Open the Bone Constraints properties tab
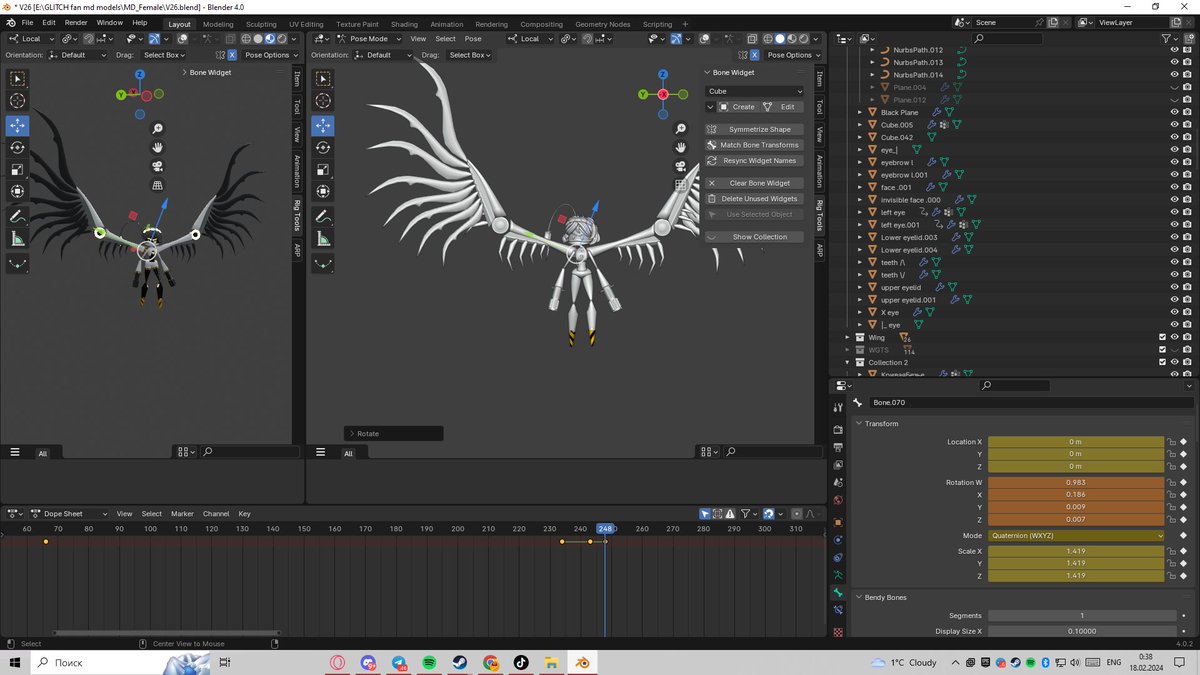The image size is (1200, 675). coord(838,611)
